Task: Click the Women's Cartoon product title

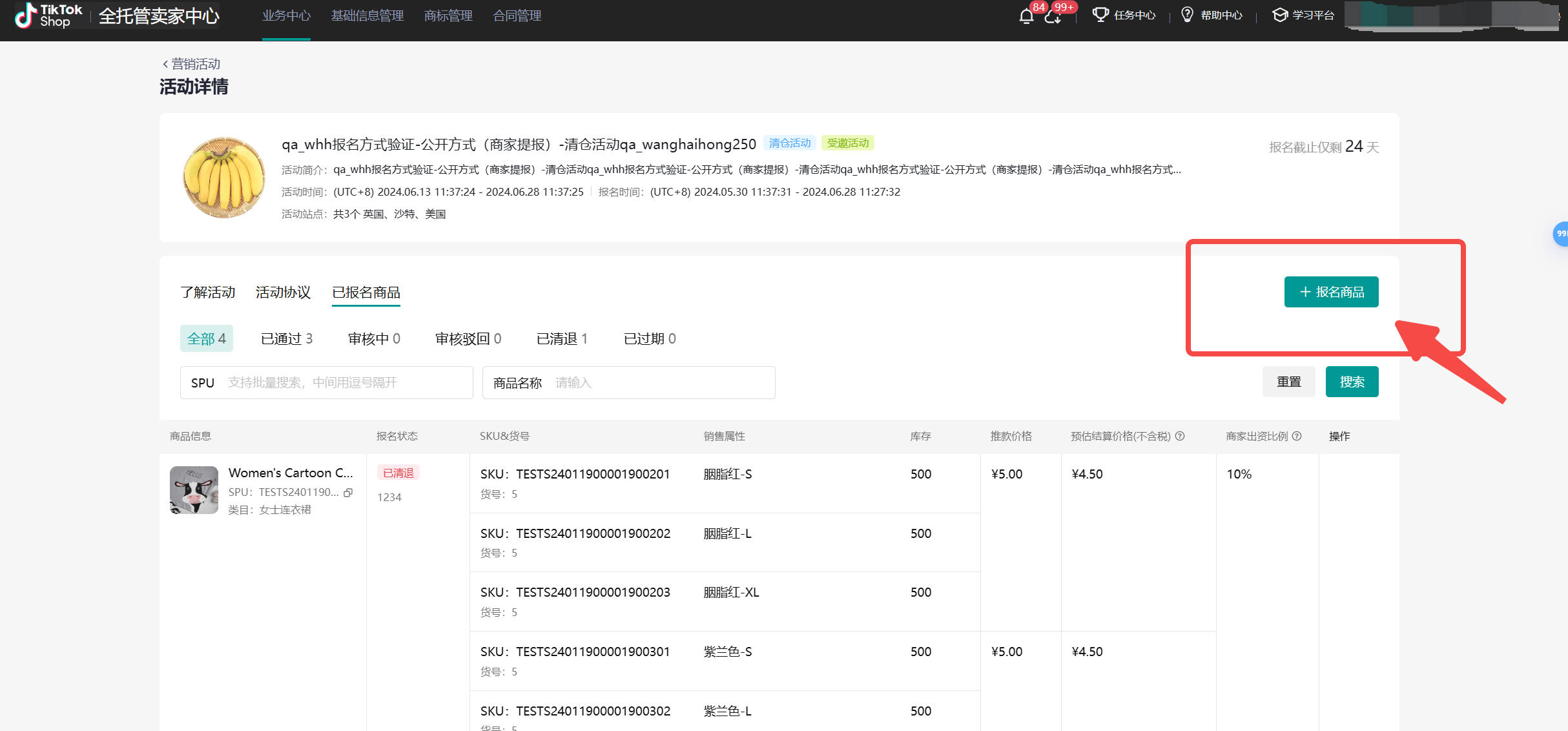Action: coord(291,473)
